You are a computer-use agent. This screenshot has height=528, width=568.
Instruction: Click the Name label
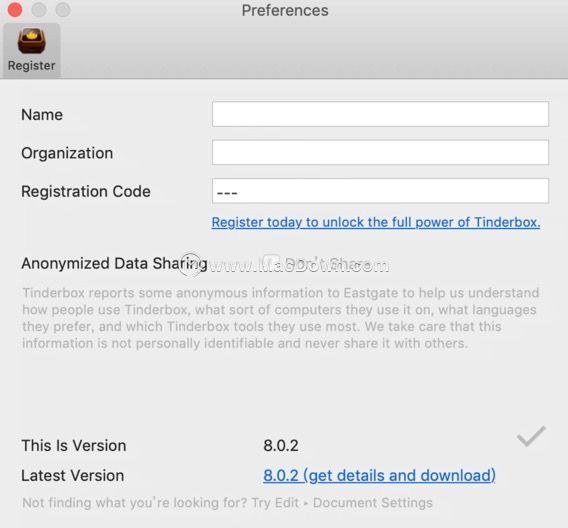(x=42, y=114)
